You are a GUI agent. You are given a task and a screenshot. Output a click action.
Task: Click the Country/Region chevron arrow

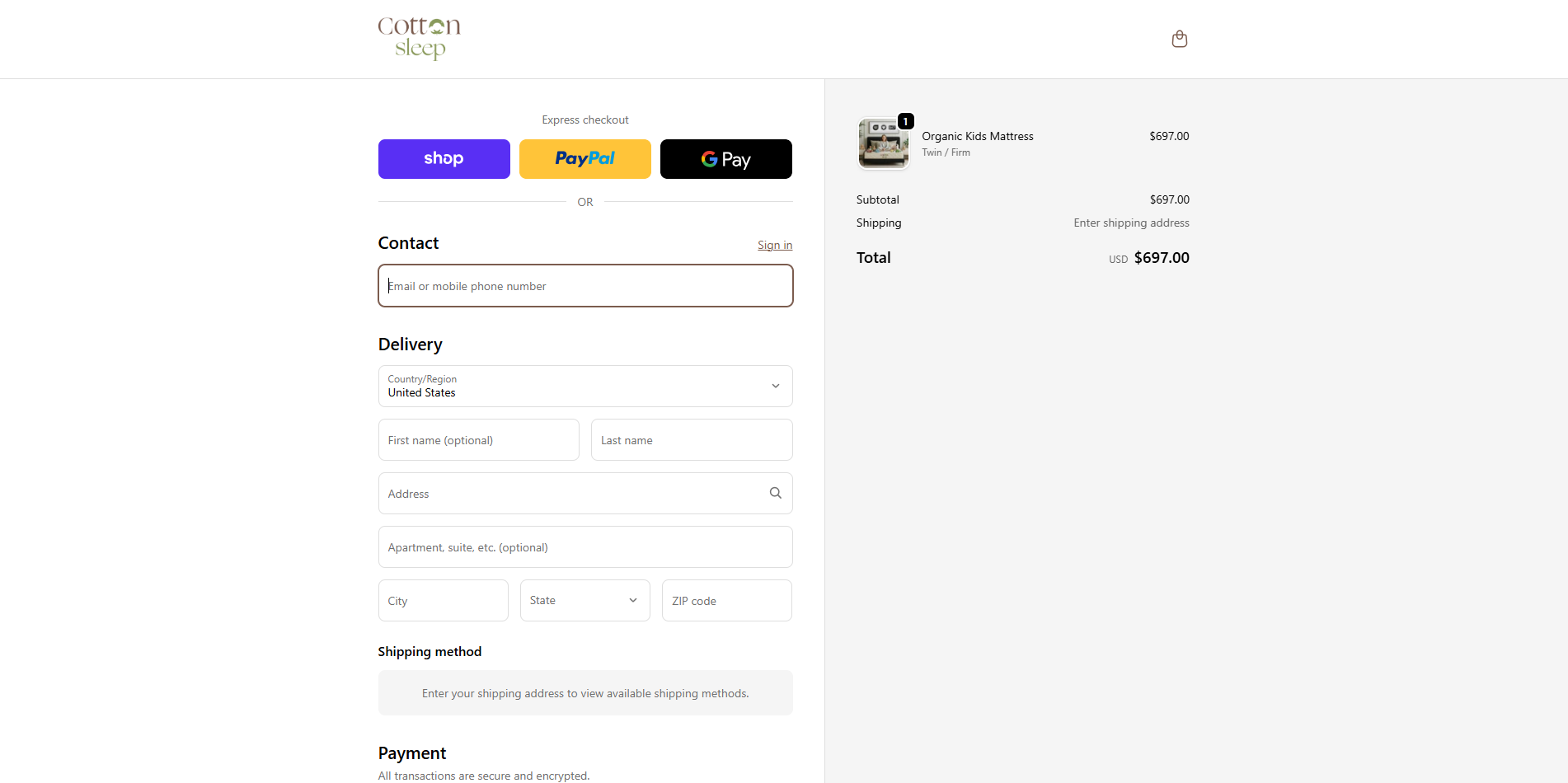[775, 386]
